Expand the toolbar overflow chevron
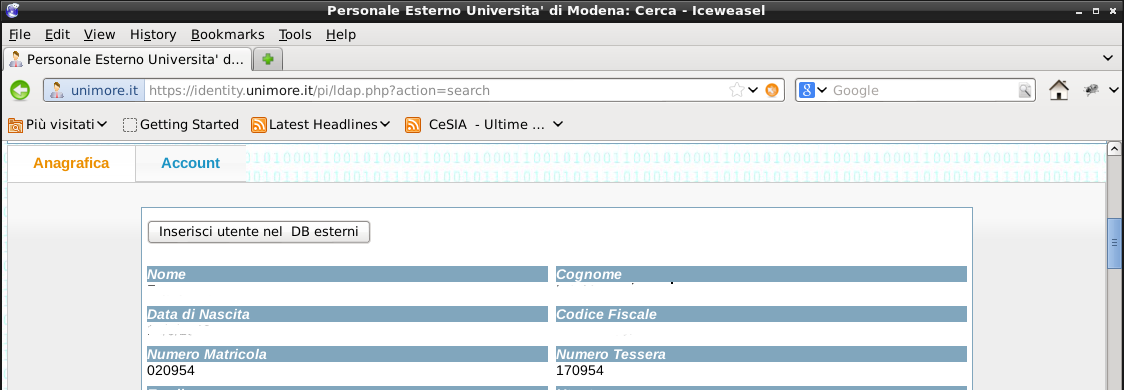The image size is (1124, 390). [1113, 90]
